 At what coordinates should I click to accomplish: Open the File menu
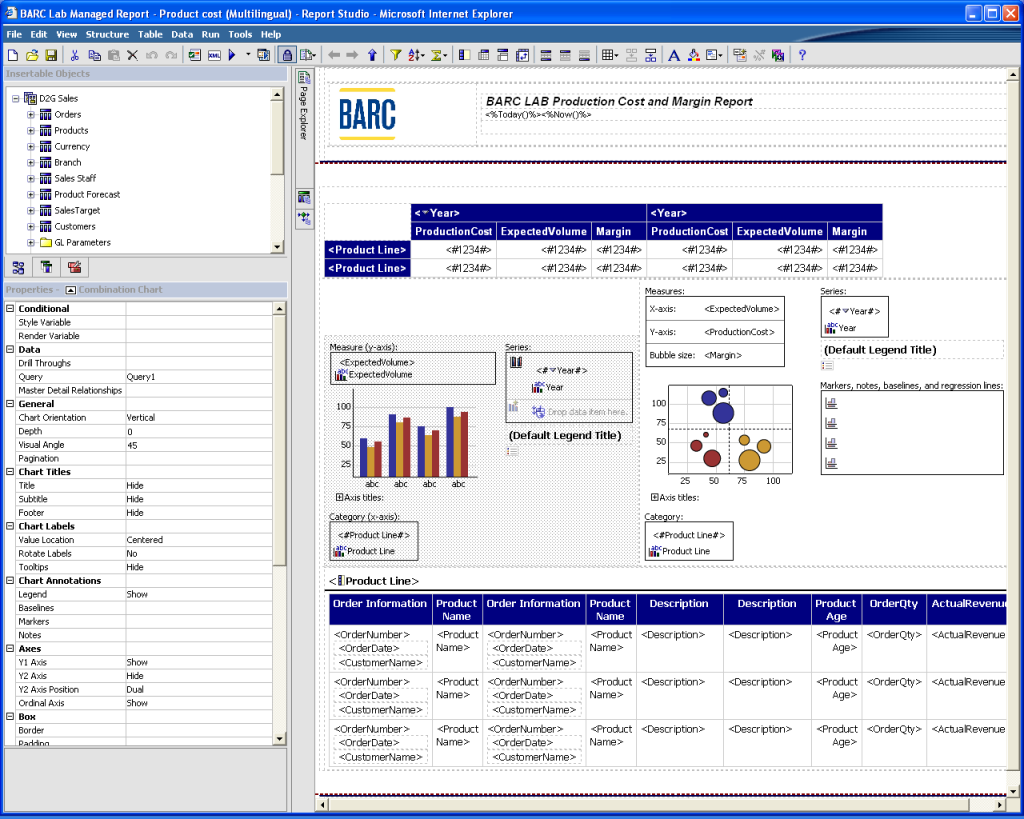[14, 35]
